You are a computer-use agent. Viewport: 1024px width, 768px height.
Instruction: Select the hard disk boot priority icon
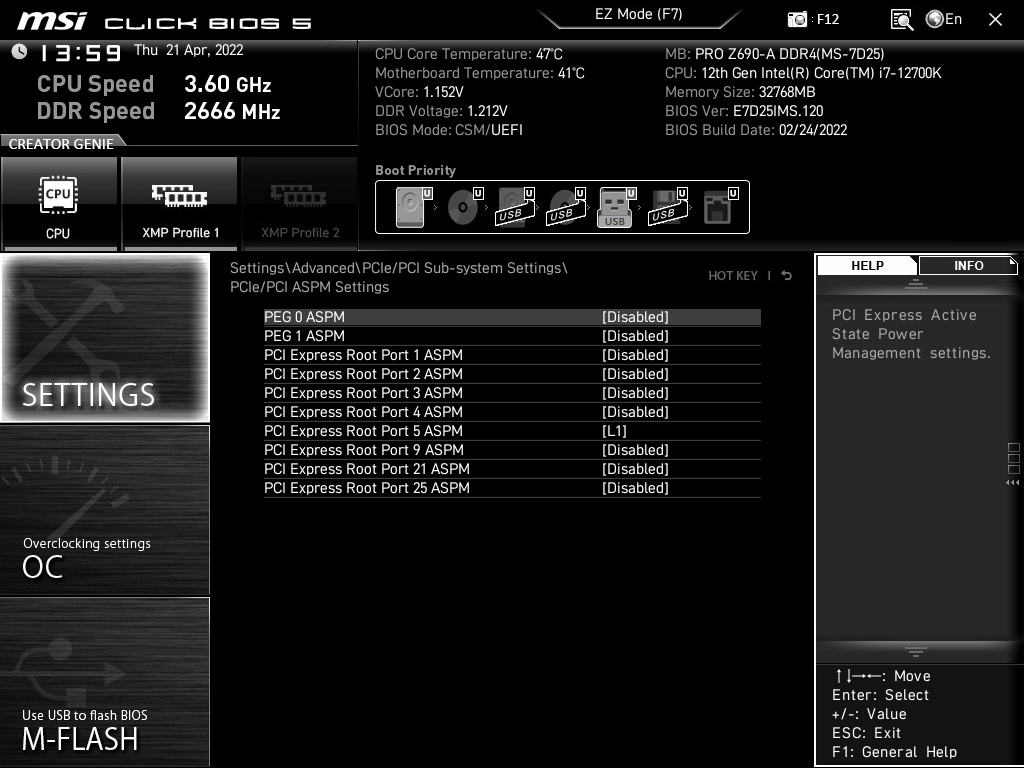[x=414, y=207]
